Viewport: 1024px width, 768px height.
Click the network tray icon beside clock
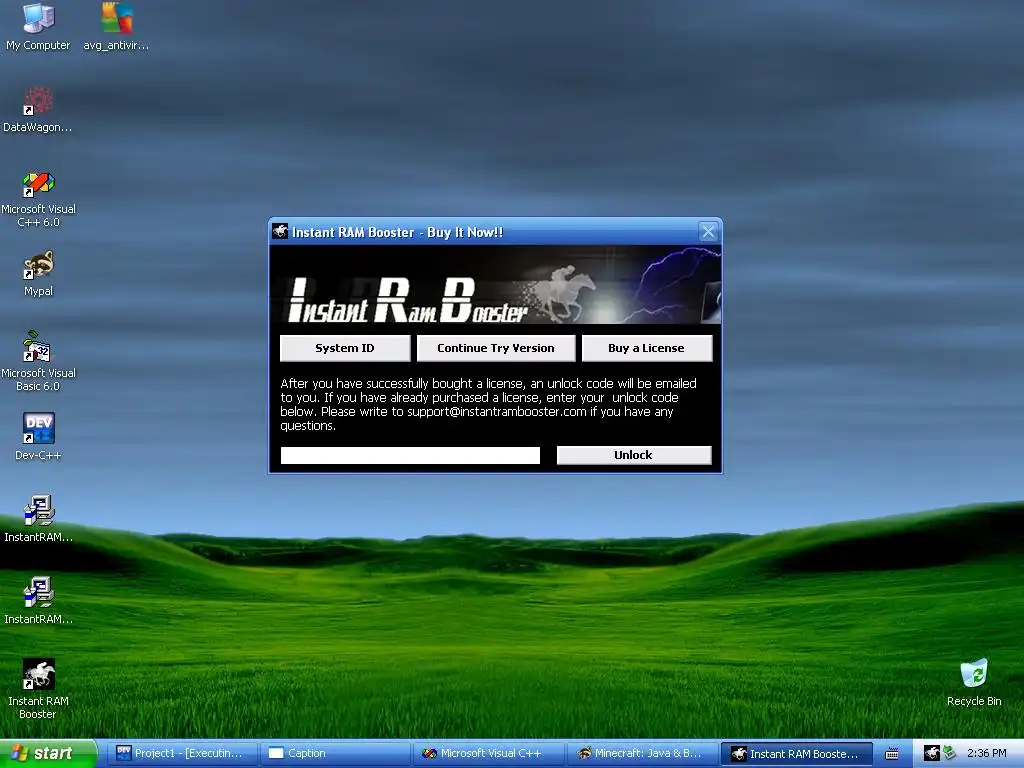click(949, 753)
